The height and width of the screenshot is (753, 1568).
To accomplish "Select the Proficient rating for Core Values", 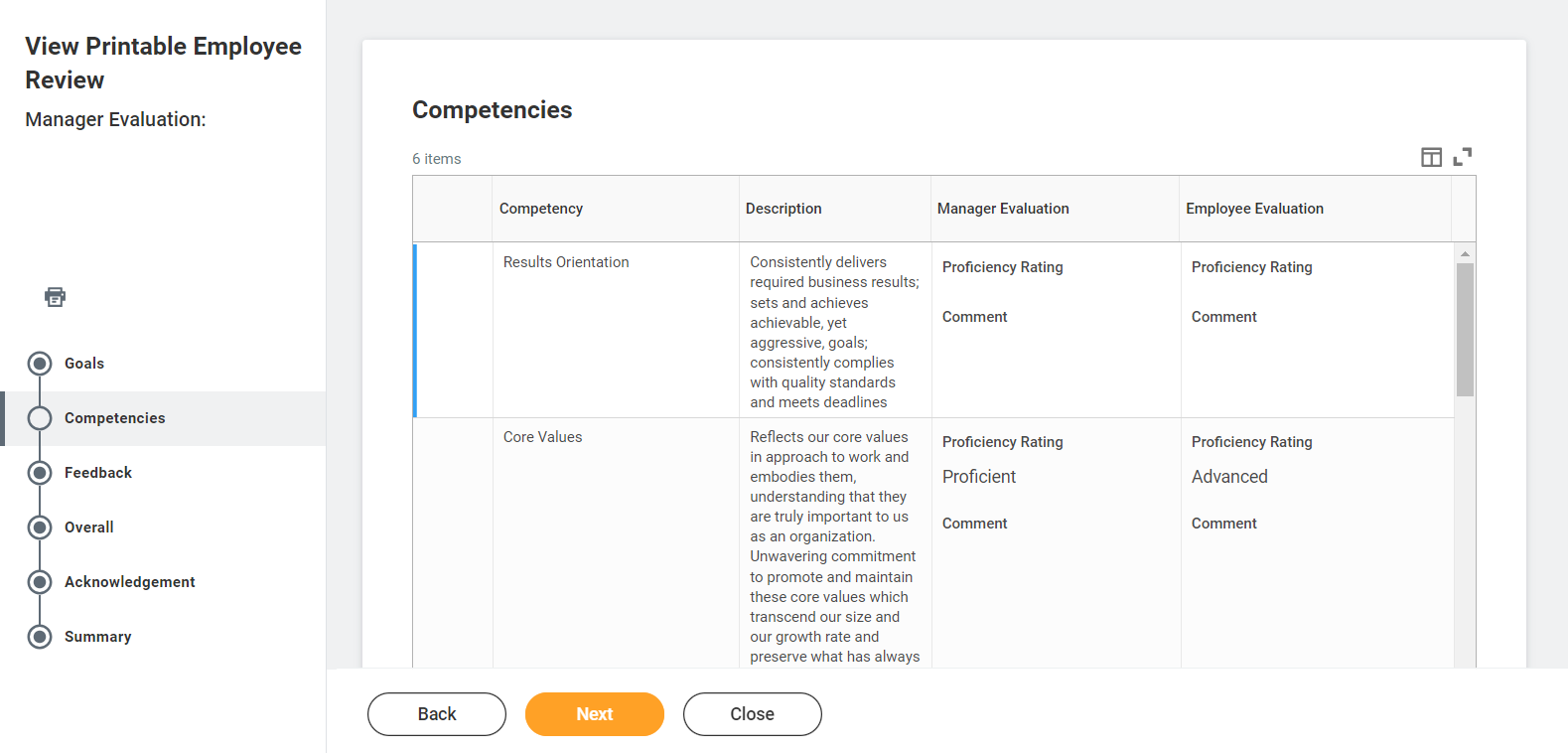I will coord(979,476).
